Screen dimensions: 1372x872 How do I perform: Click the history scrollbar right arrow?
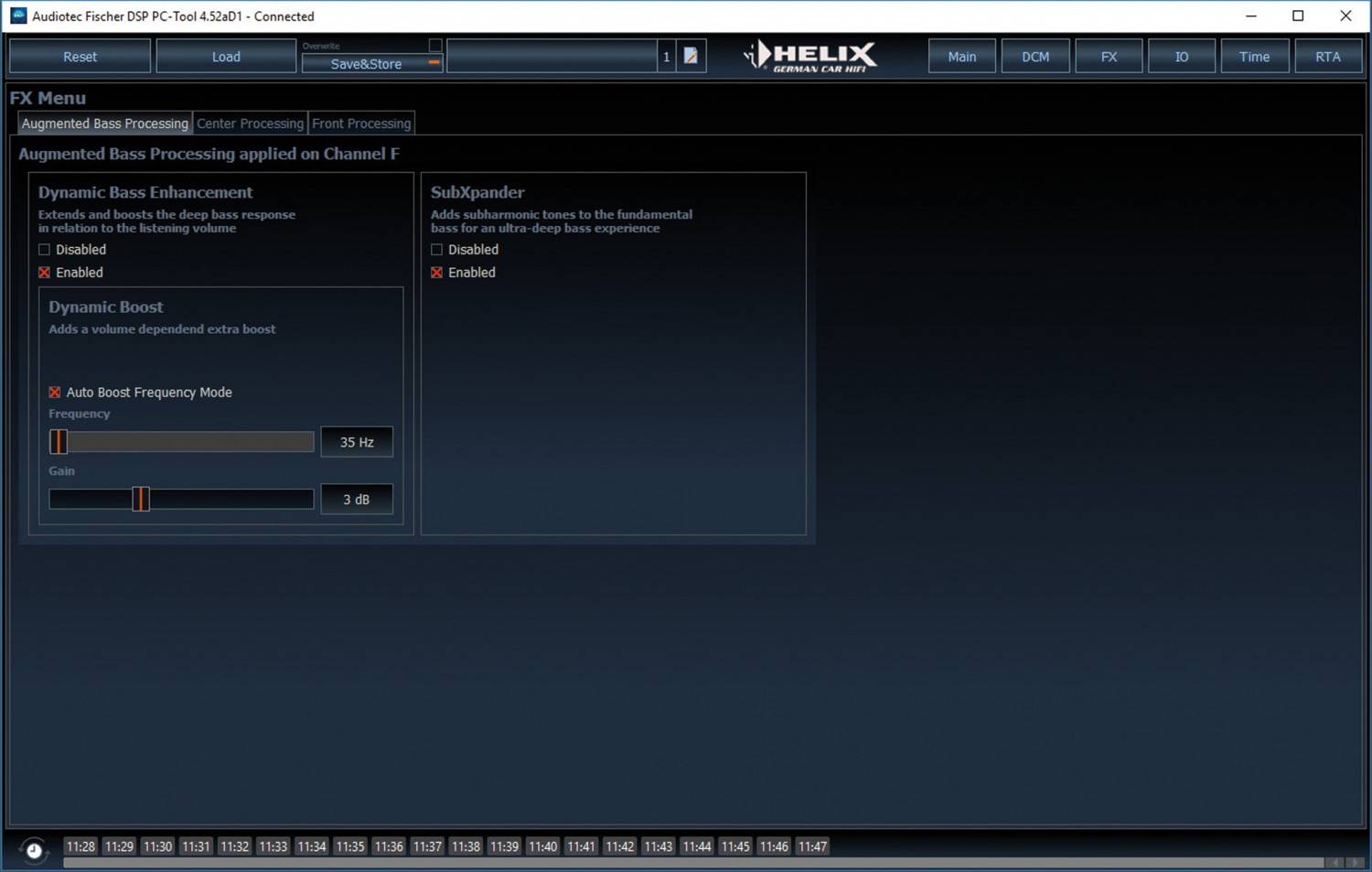(x=1356, y=863)
